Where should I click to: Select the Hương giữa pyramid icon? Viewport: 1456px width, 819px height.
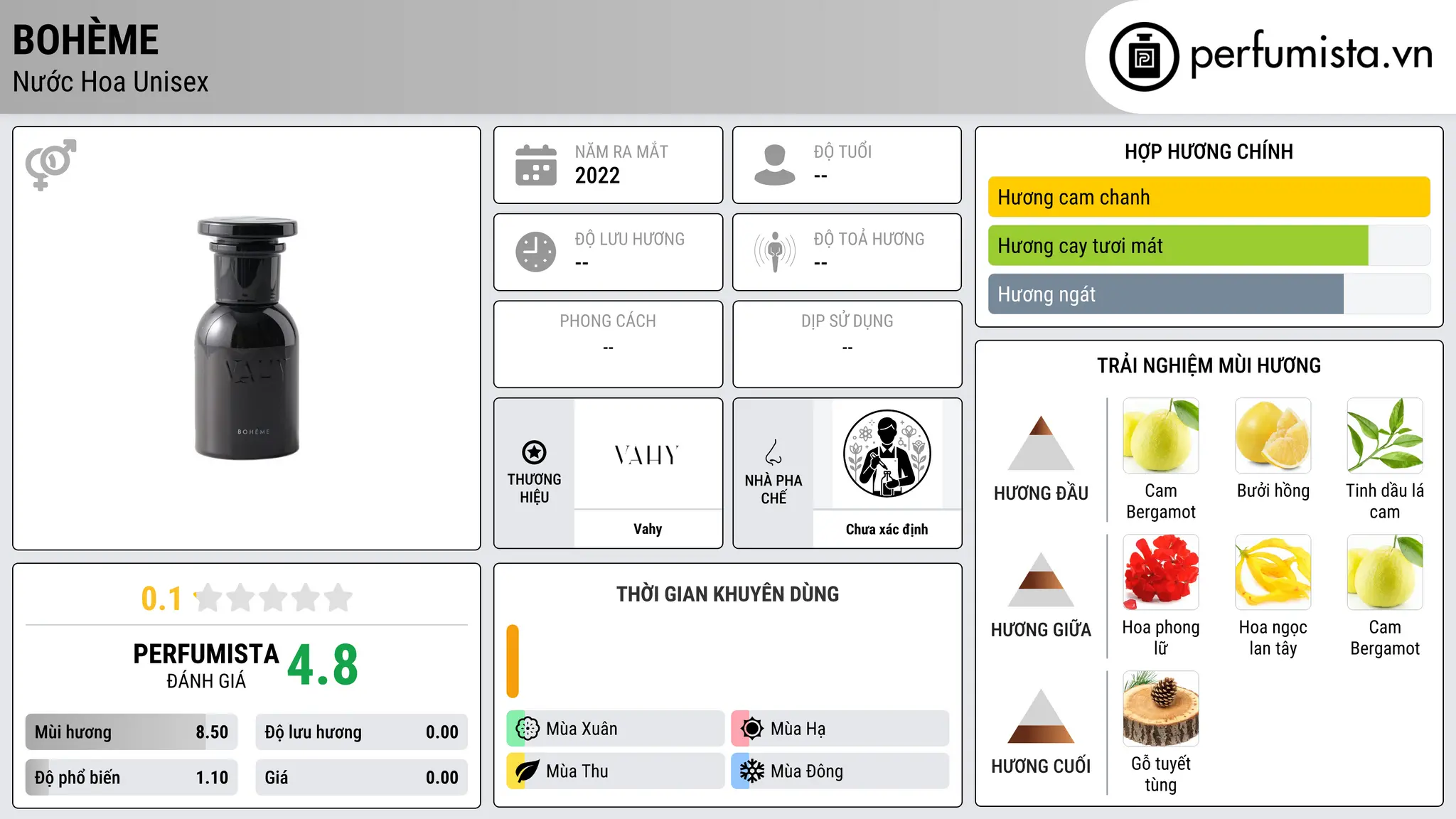click(1041, 579)
